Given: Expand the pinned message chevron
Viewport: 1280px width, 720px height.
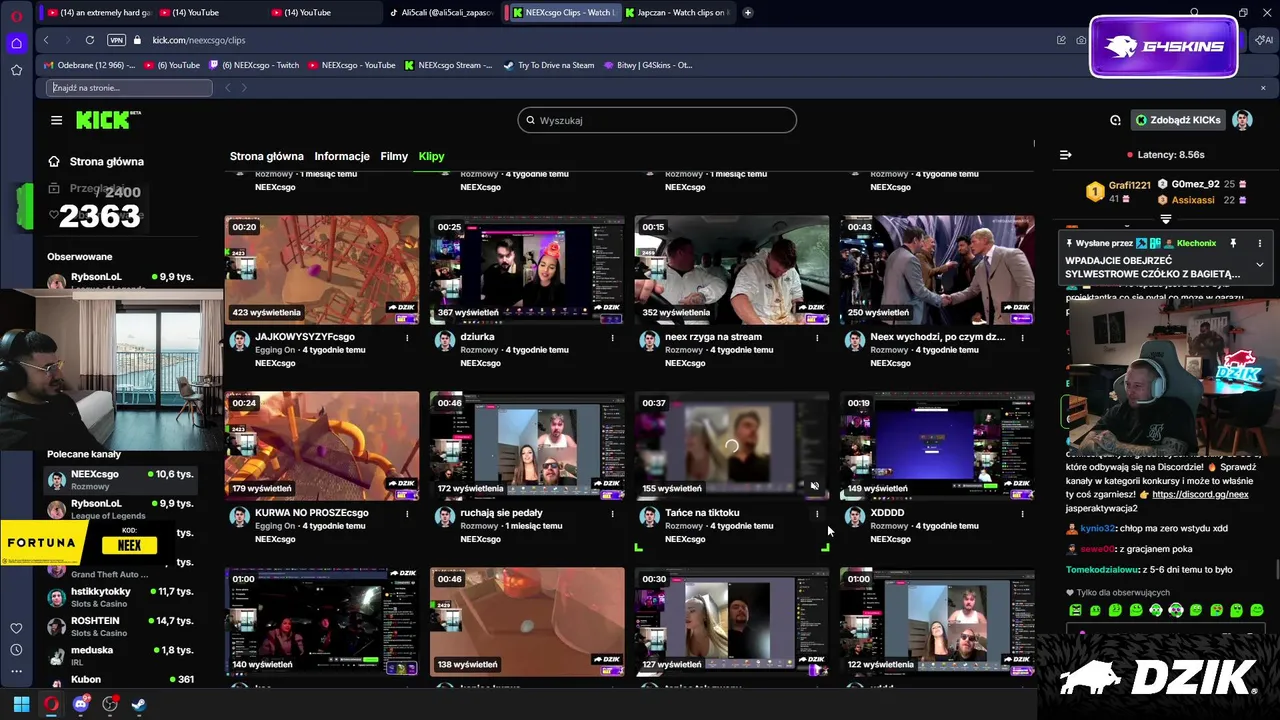Looking at the screenshot, I should (x=1259, y=265).
